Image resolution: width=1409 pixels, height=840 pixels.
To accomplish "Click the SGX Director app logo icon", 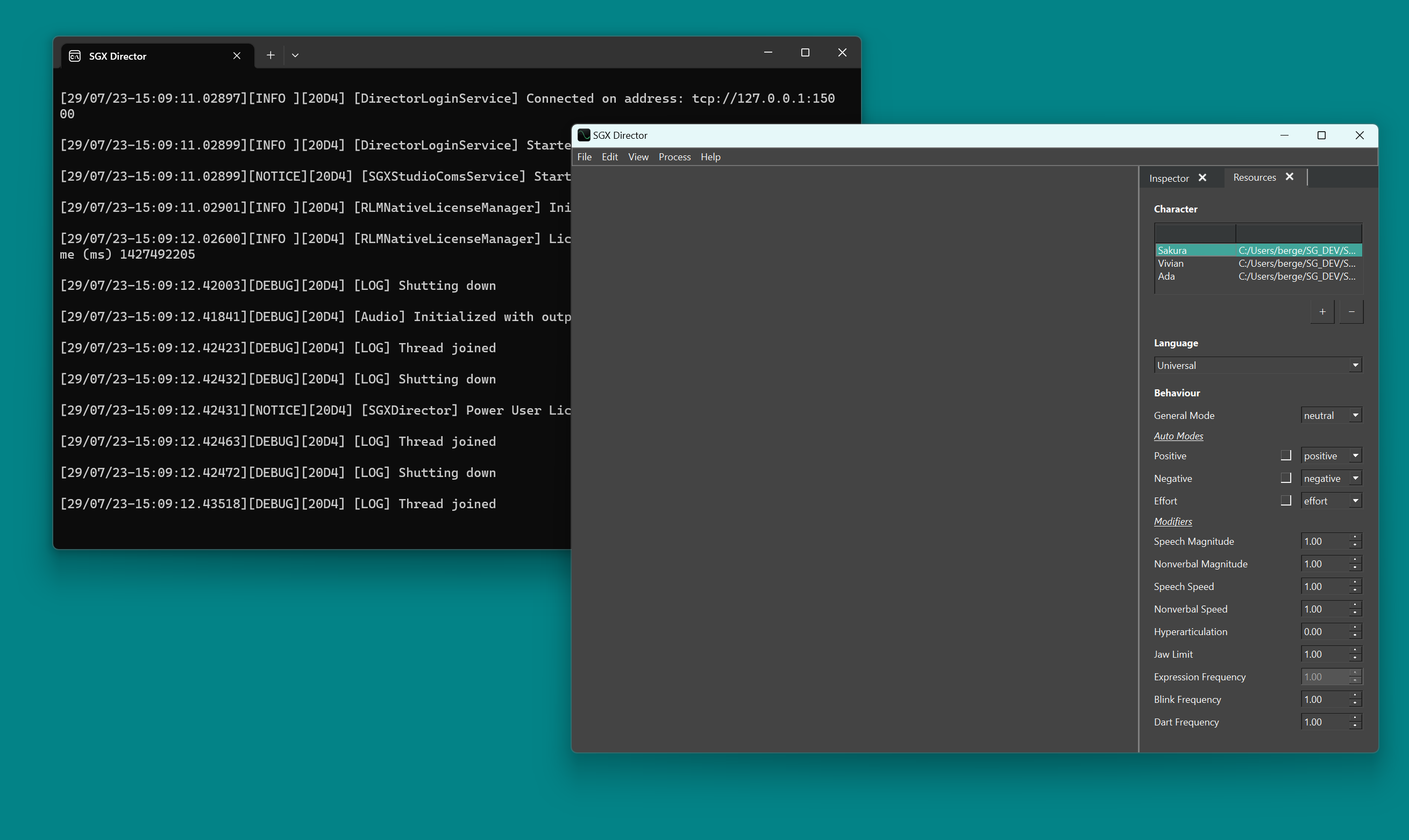I will coord(583,136).
